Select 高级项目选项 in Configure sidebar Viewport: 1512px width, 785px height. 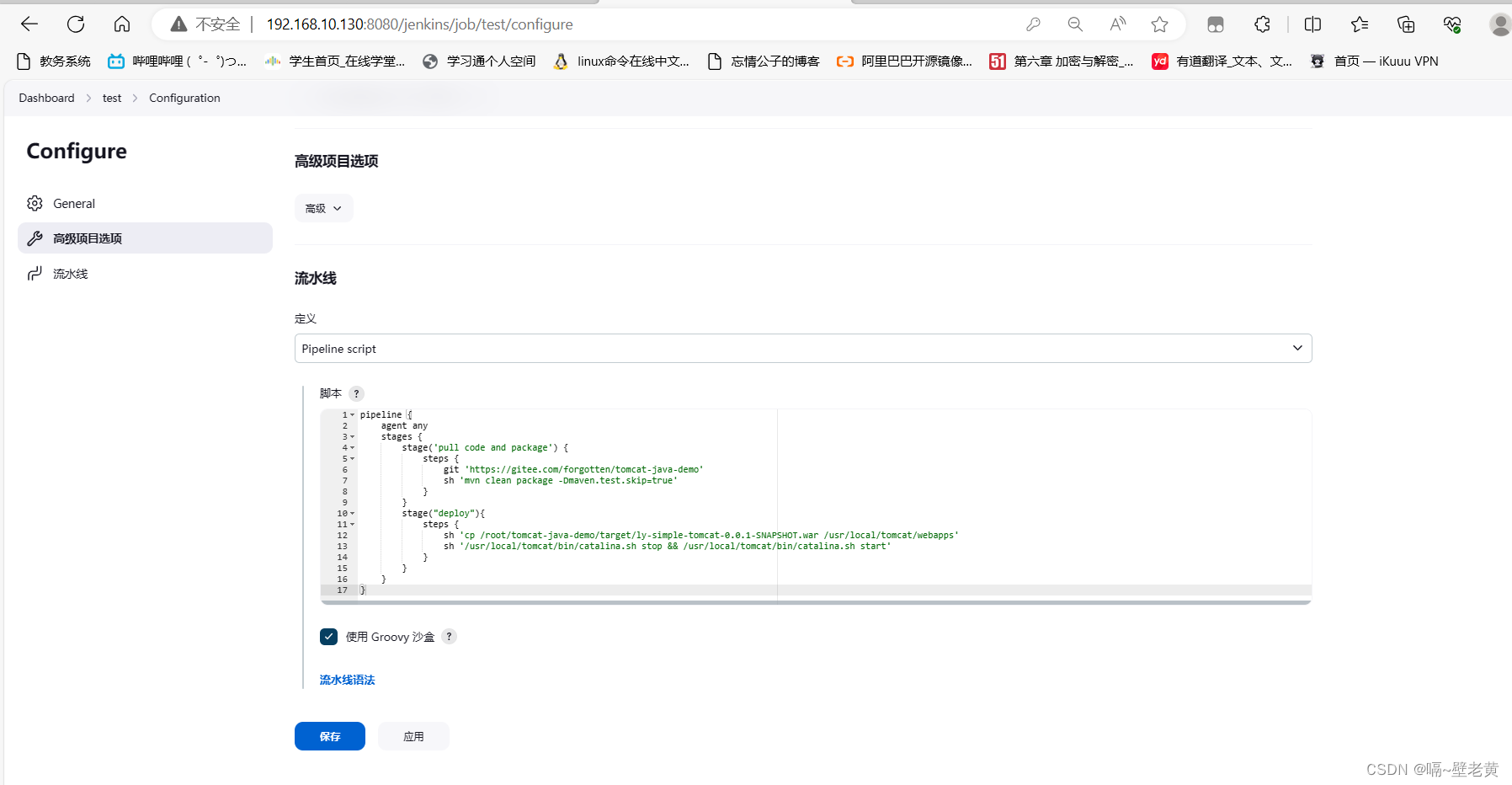145,238
